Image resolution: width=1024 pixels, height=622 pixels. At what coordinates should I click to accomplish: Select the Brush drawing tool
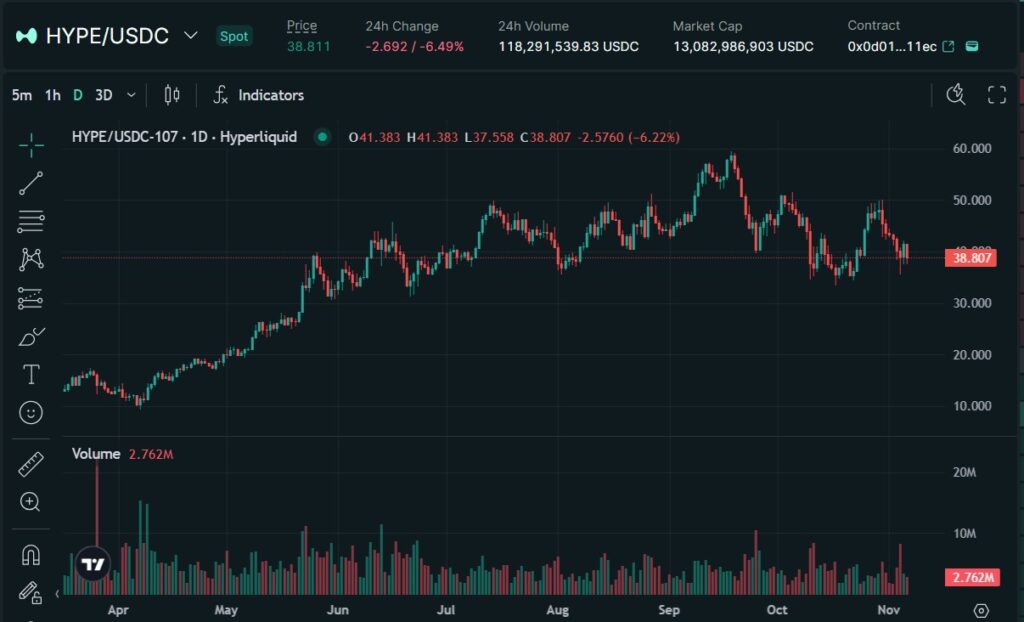(x=30, y=335)
